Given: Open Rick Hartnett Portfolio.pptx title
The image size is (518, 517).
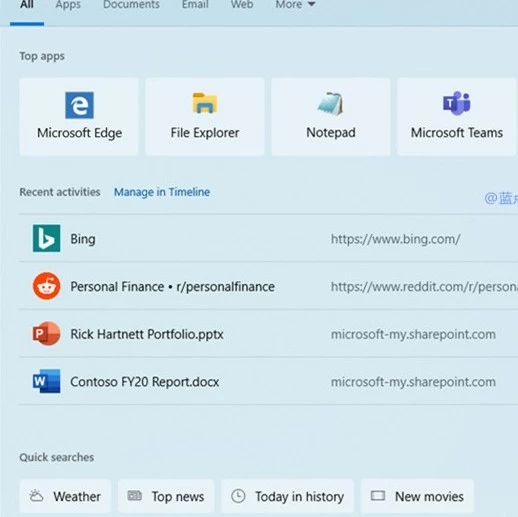Looking at the screenshot, I should 147,334.
